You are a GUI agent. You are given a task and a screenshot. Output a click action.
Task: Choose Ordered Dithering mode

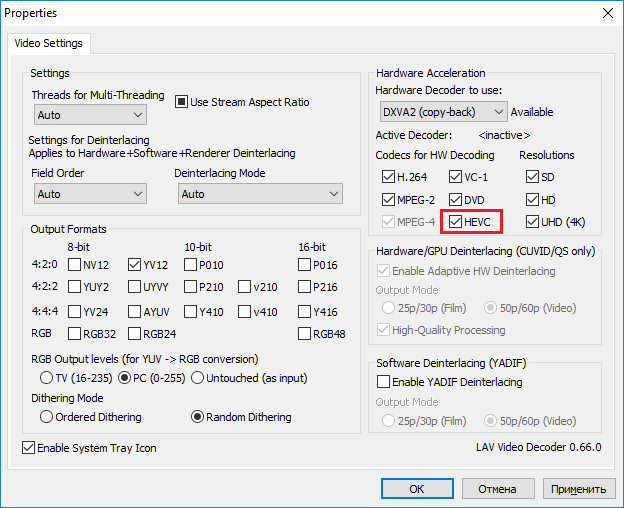tap(46, 417)
